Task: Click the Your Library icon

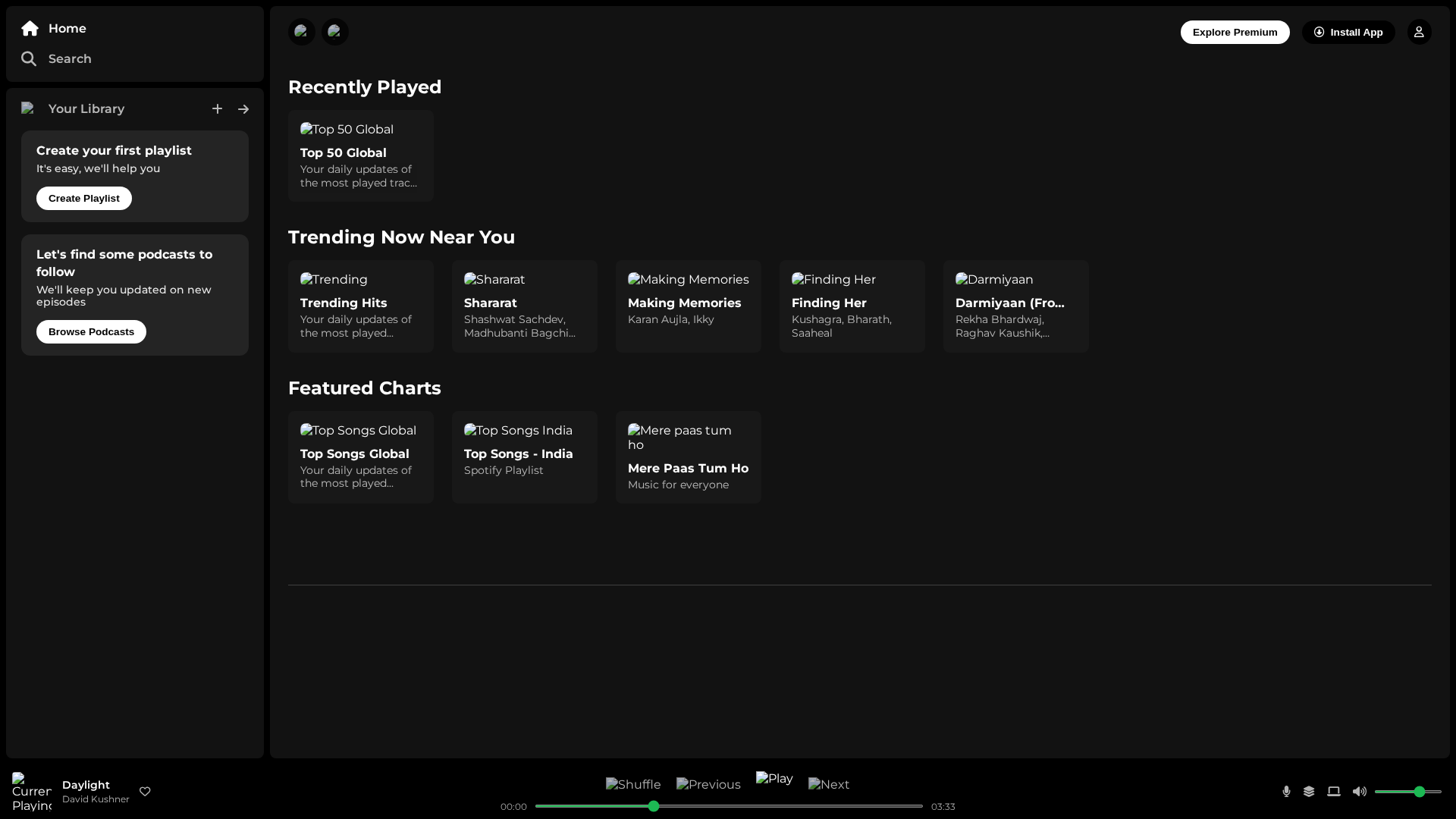Action: coord(28,108)
